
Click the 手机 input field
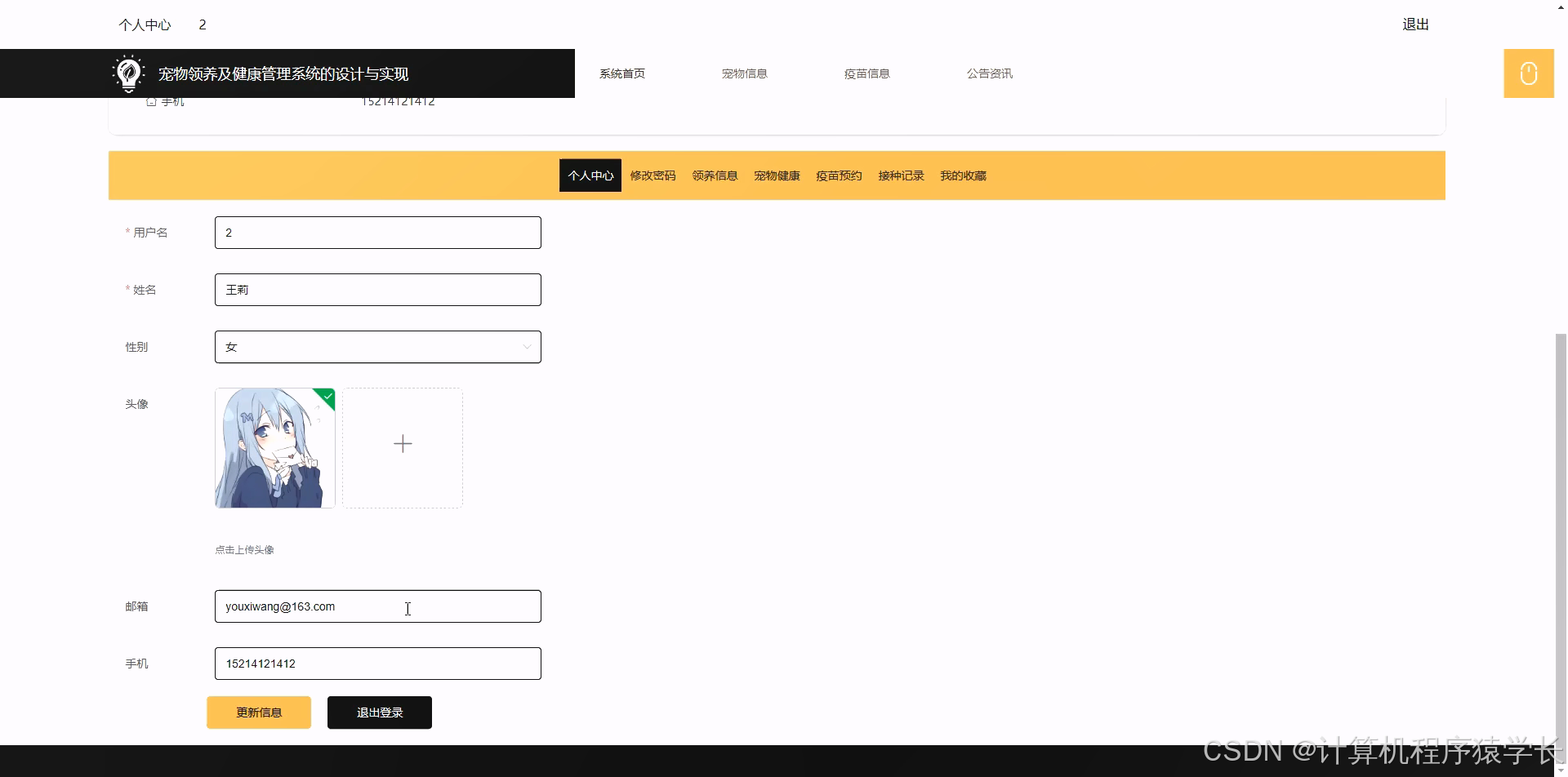378,664
